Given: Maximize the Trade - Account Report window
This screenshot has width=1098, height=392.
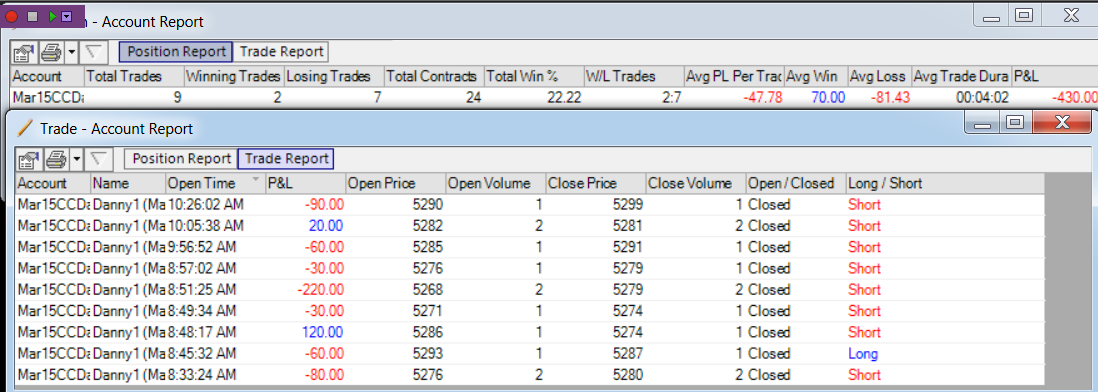Looking at the screenshot, I should tap(1015, 123).
